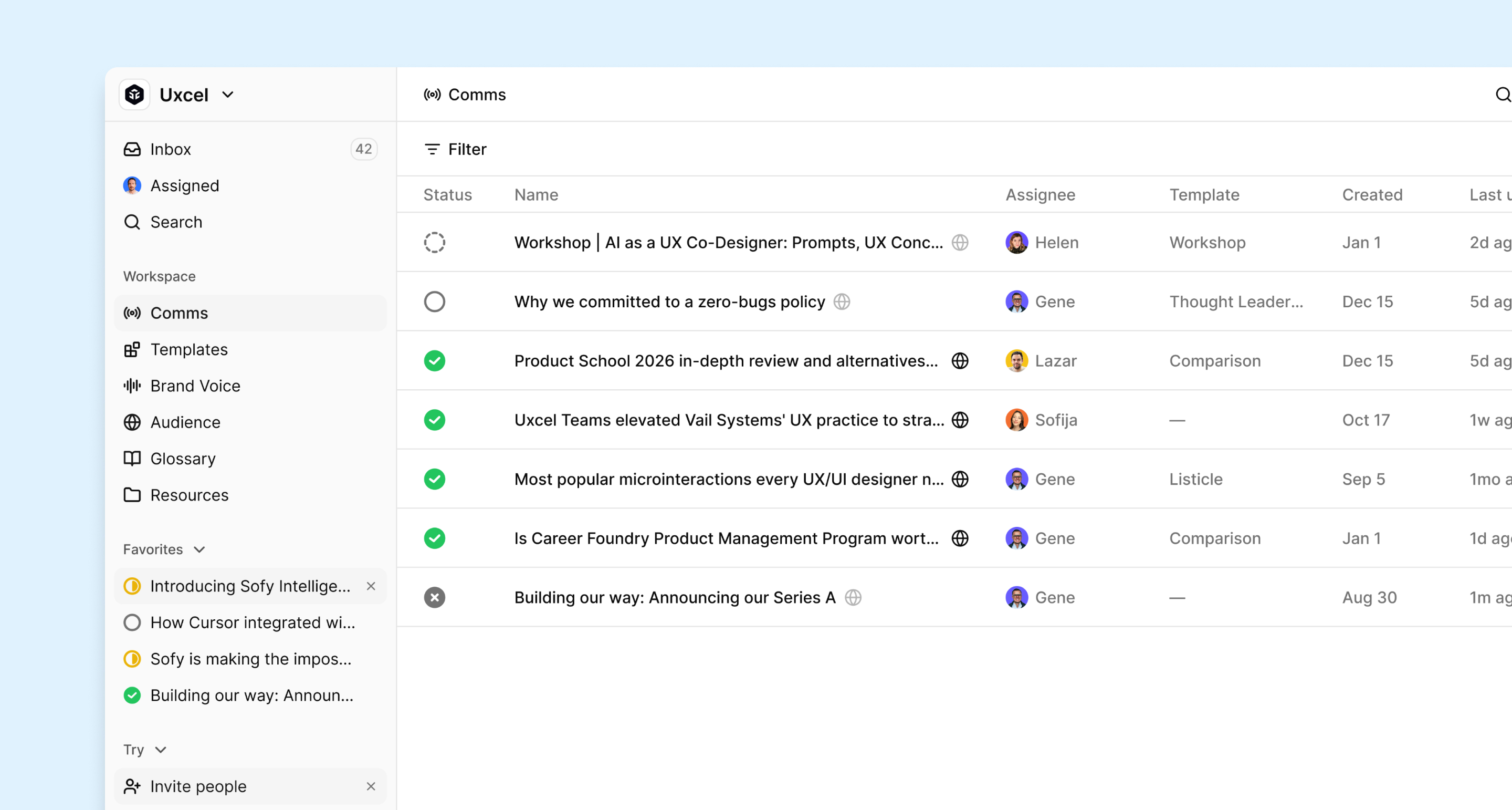Open Building our way Series A entry
The height and width of the screenshot is (810, 1512).
click(675, 597)
